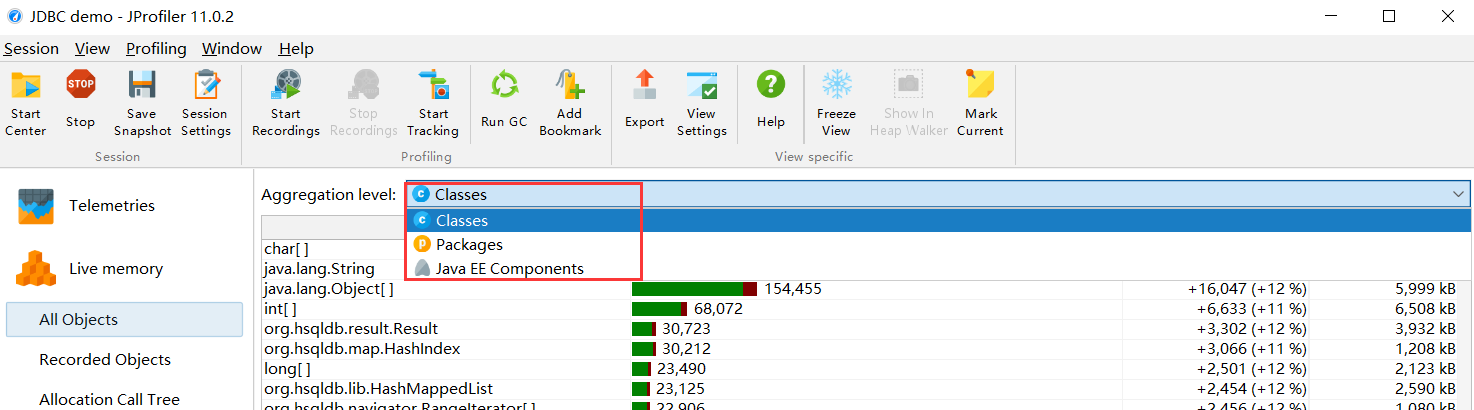Select org.hsqldb.map.HashIndex row

click(865, 348)
